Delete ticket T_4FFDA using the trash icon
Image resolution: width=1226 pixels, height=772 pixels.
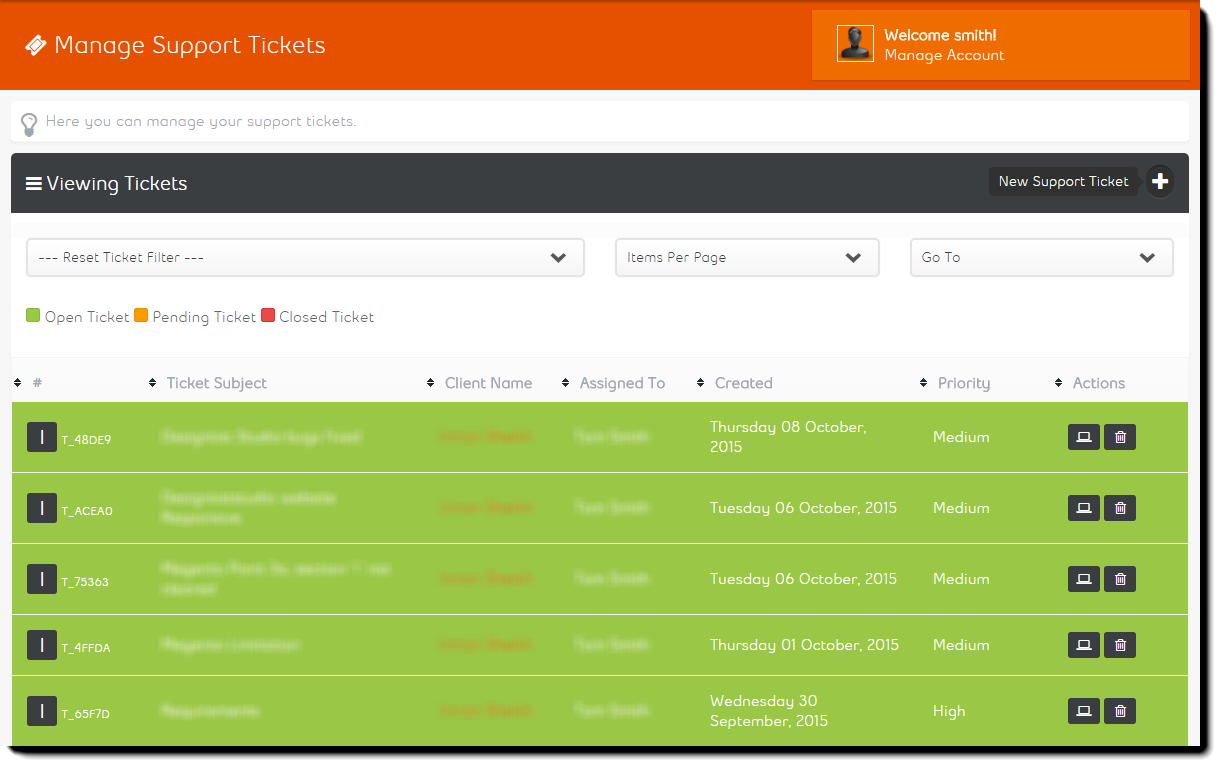coord(1120,645)
